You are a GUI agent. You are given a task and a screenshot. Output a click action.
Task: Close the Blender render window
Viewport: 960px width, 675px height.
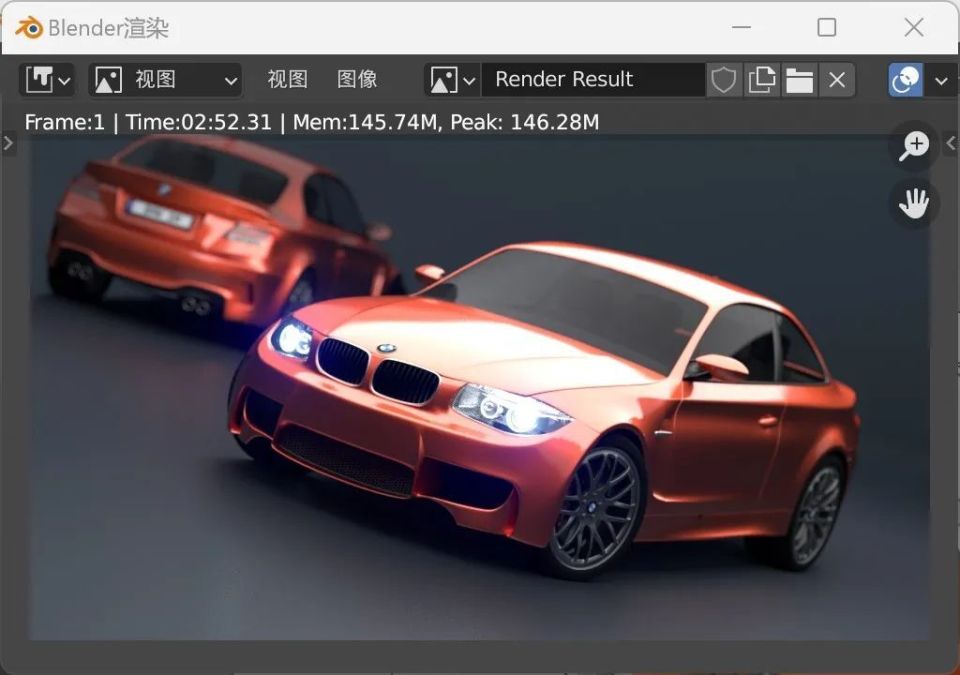click(x=914, y=28)
